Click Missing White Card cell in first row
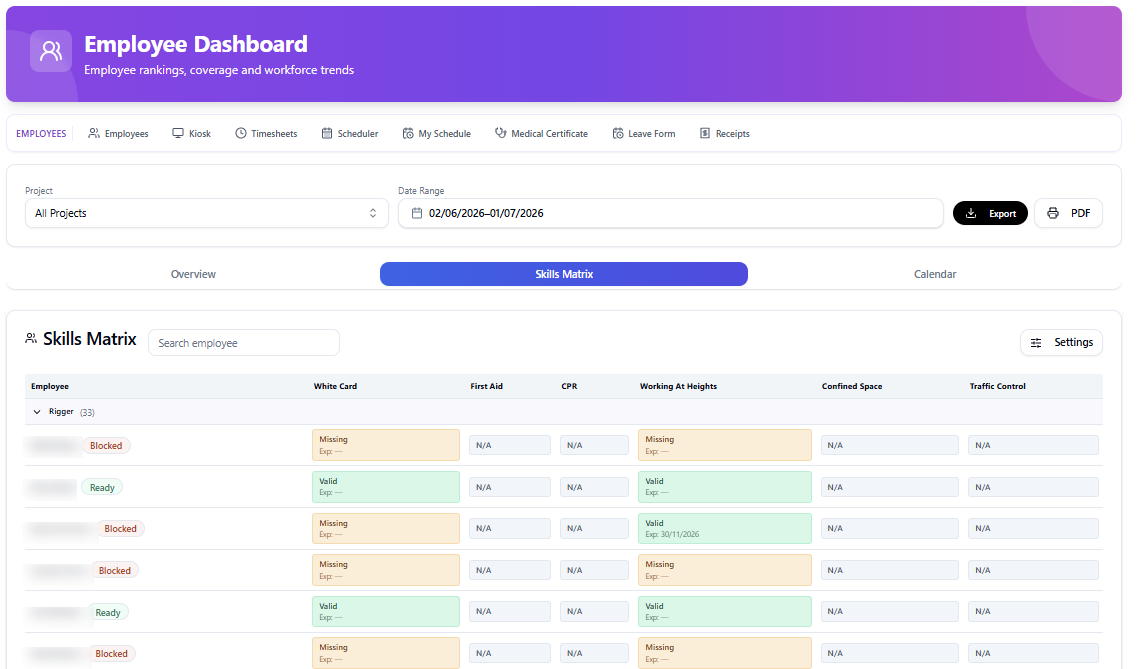 point(386,445)
